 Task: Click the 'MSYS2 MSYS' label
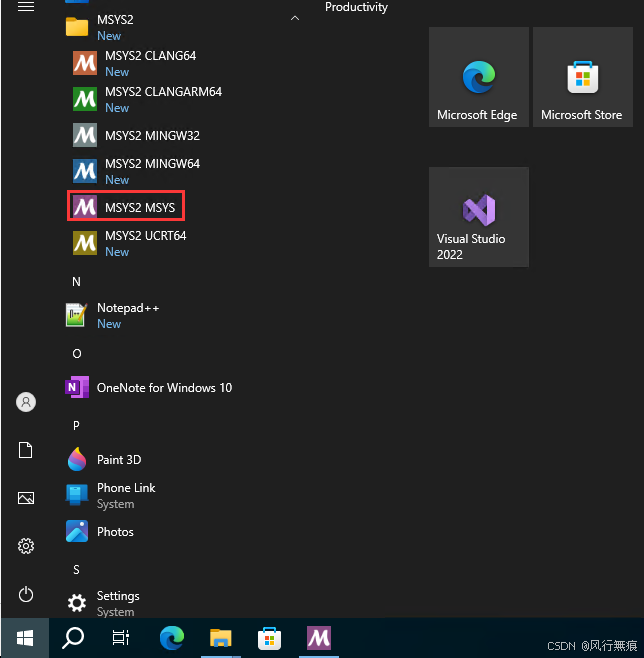click(x=140, y=208)
